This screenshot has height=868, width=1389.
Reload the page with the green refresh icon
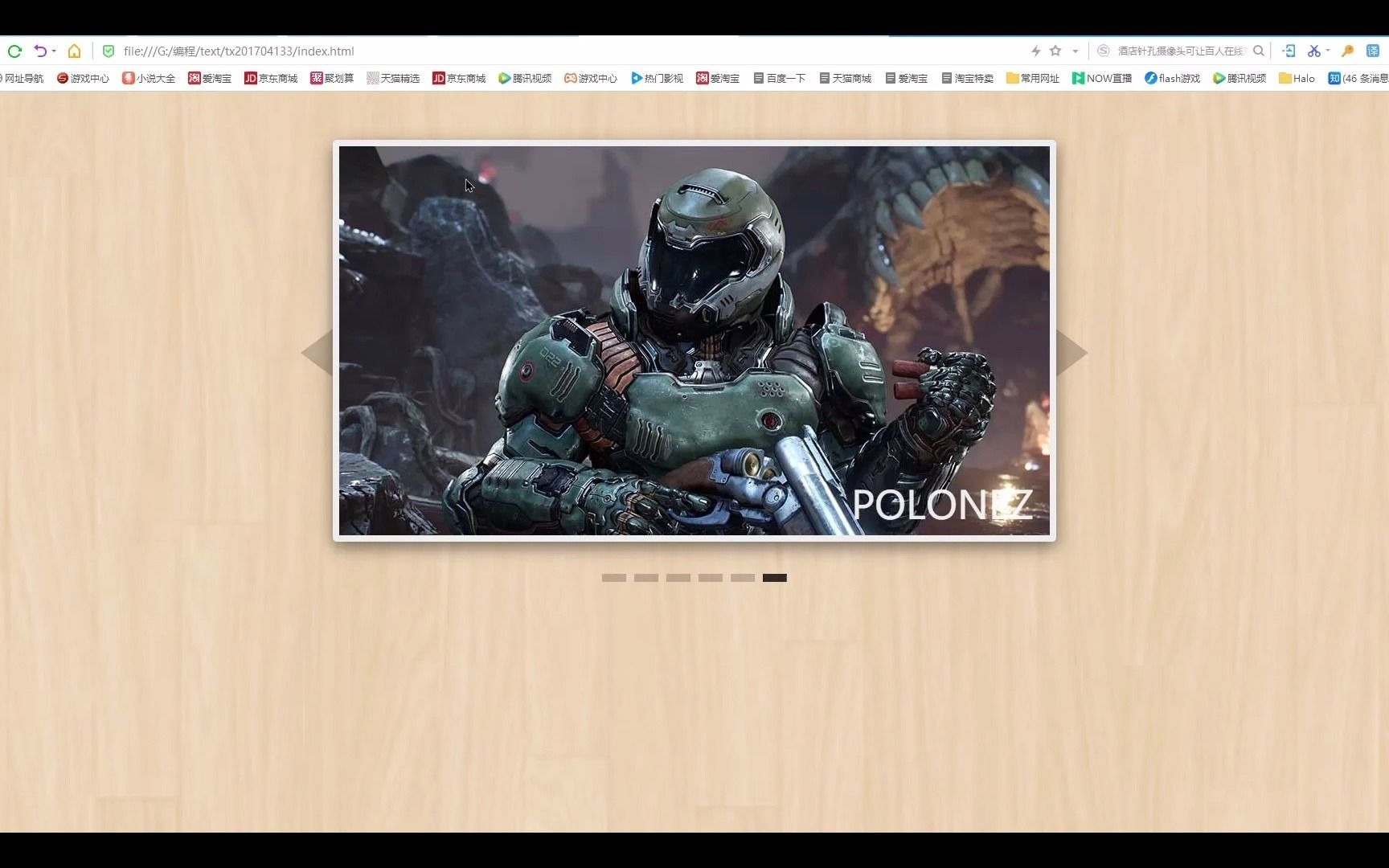14,51
